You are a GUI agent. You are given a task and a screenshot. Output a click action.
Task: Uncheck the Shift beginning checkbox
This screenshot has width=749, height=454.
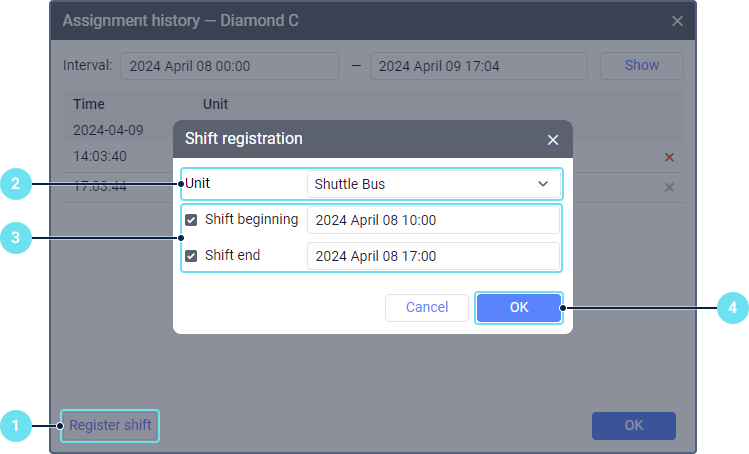(191, 220)
